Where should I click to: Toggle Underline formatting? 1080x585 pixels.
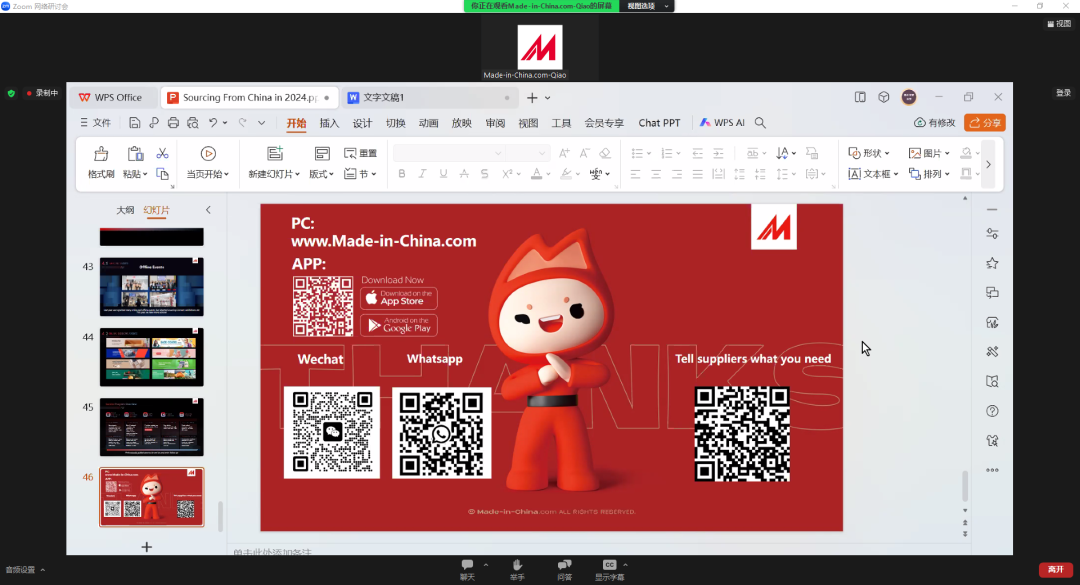pyautogui.click(x=444, y=174)
